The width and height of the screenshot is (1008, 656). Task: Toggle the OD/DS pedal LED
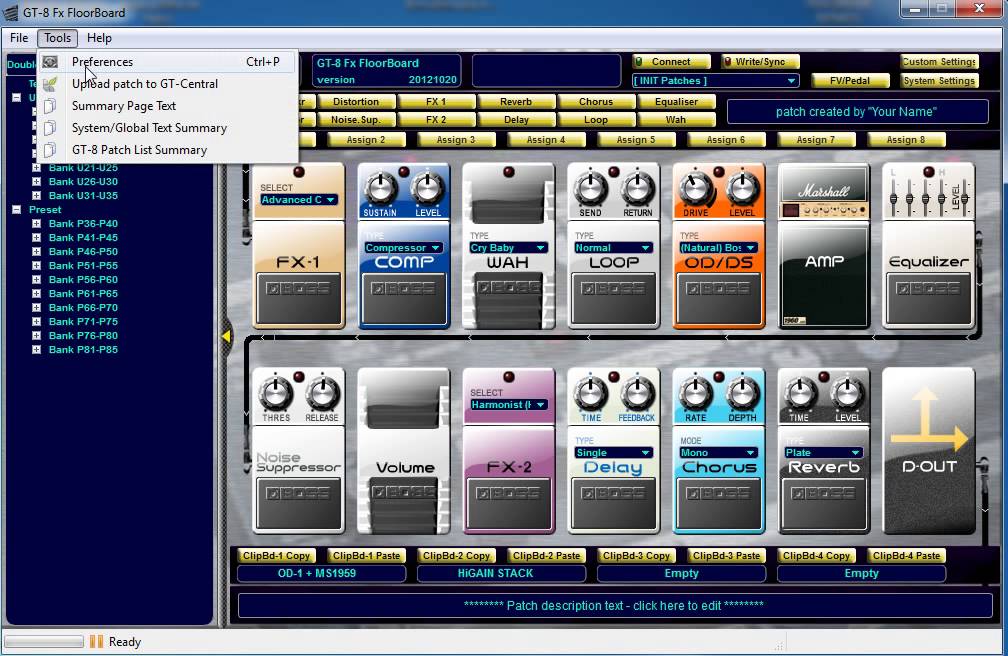click(719, 172)
